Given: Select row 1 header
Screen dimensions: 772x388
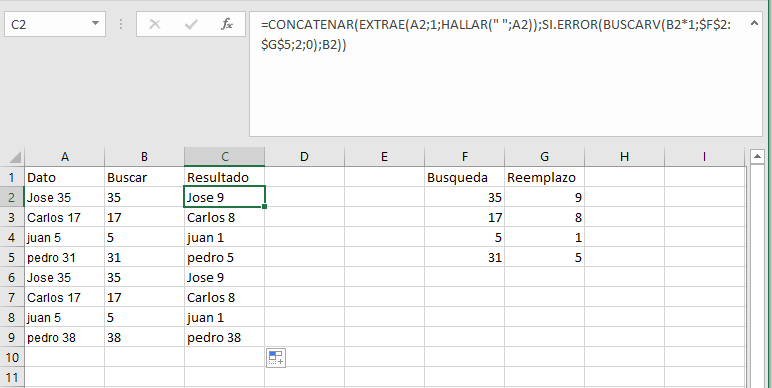Looking at the screenshot, I should (12, 177).
